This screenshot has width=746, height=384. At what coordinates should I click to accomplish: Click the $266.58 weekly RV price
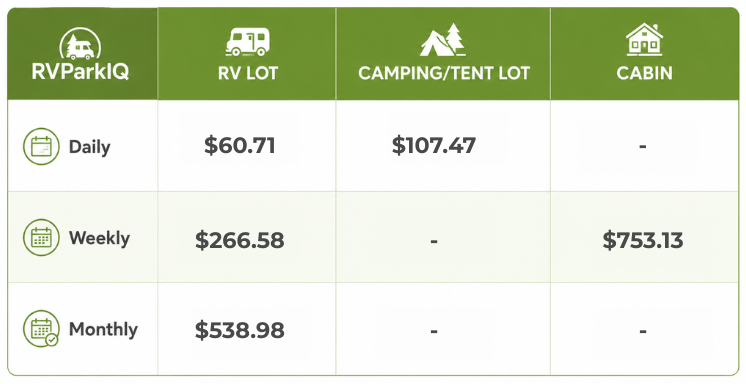[x=240, y=240]
